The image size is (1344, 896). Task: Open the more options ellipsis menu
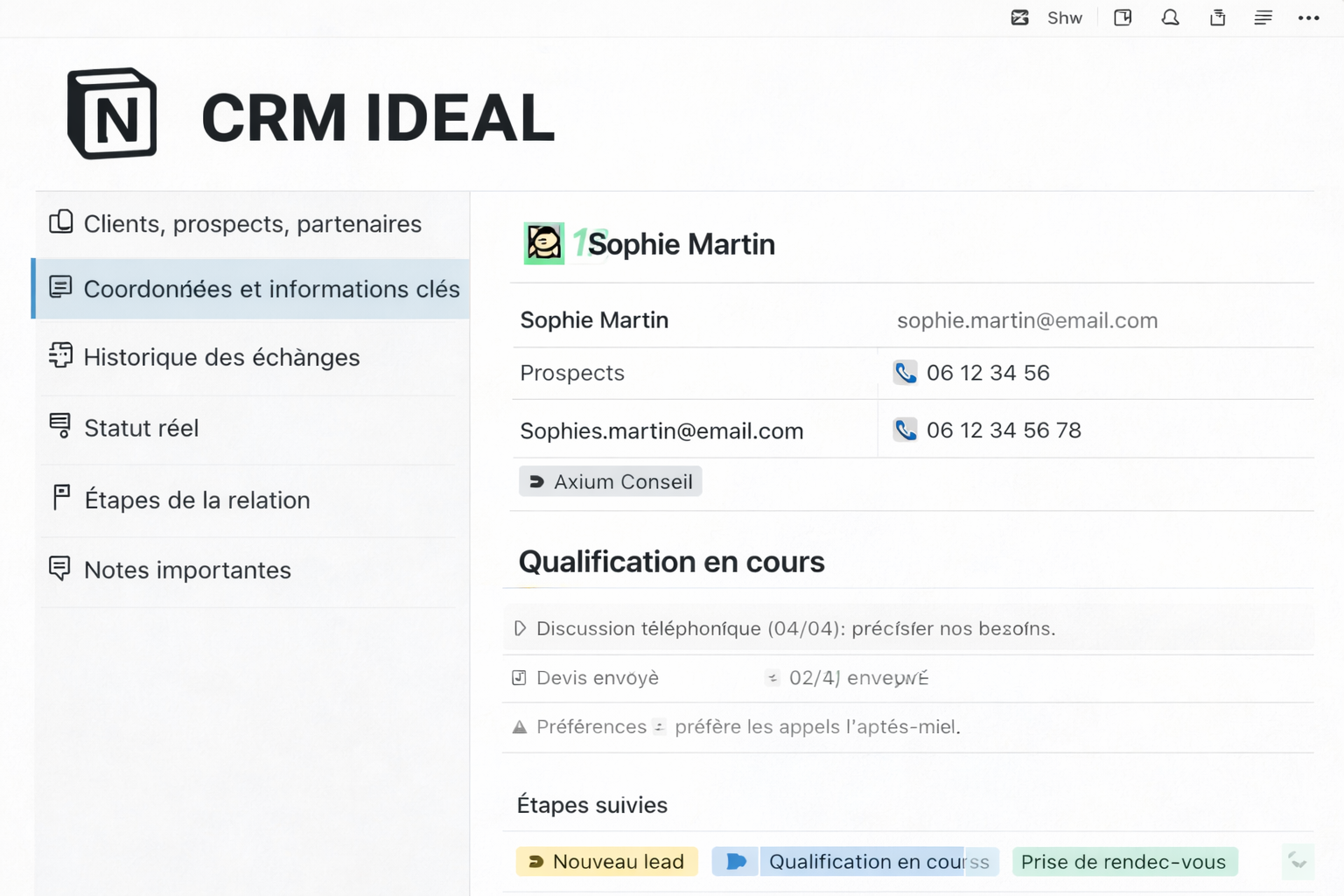[x=1307, y=17]
